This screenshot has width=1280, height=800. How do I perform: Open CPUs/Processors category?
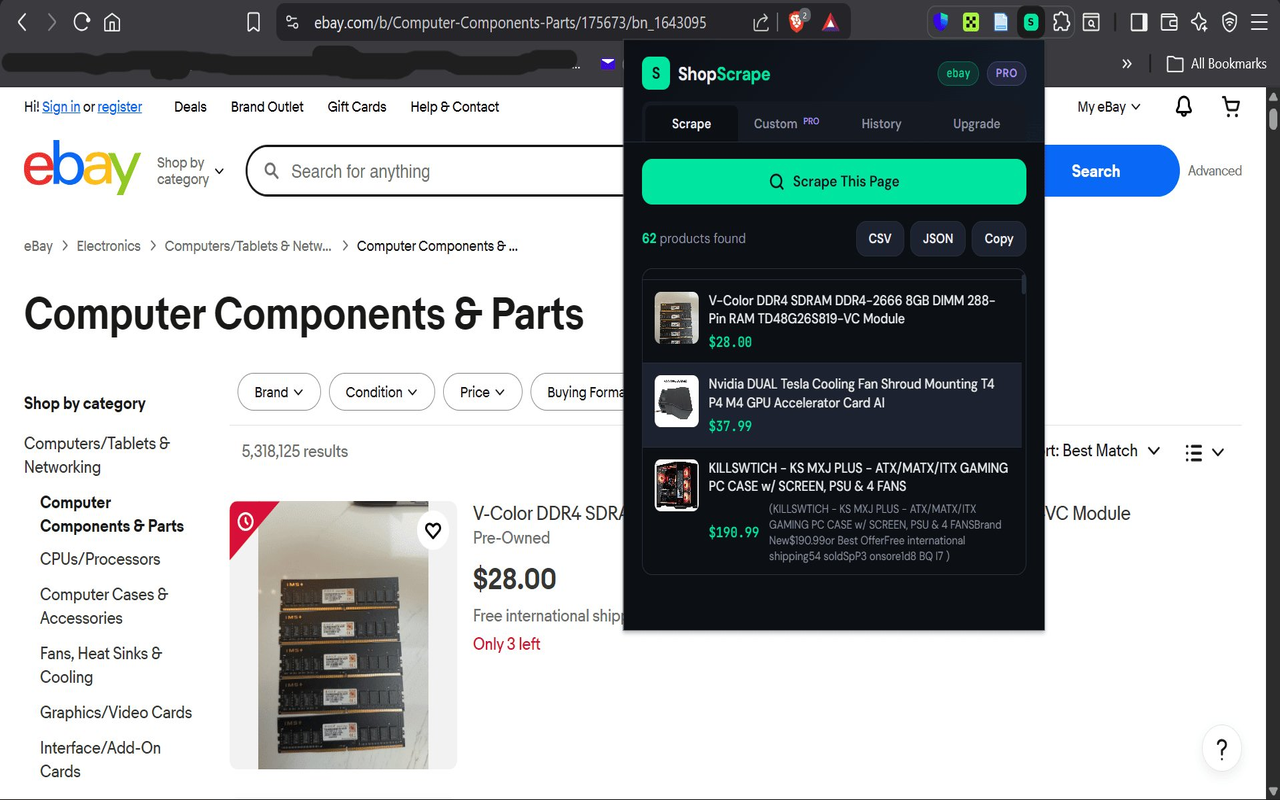[100, 559]
